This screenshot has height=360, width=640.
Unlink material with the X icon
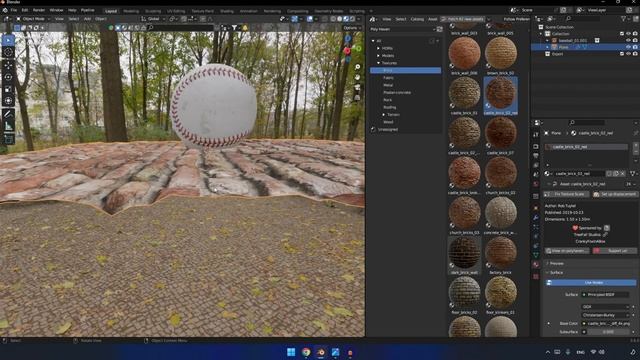pyautogui.click(x=622, y=173)
